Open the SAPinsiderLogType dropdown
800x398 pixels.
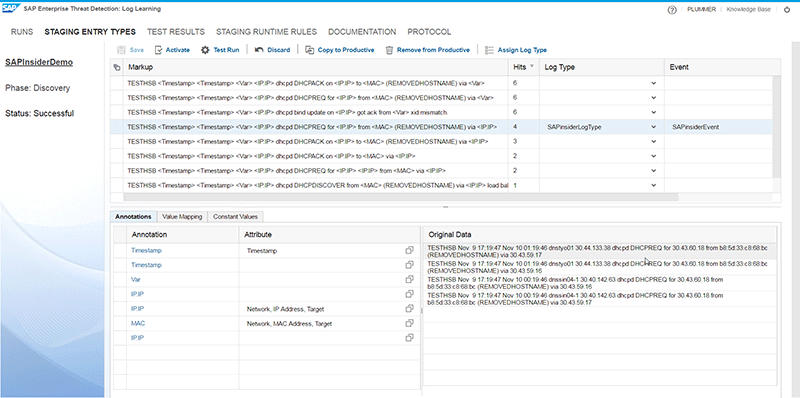click(x=654, y=127)
